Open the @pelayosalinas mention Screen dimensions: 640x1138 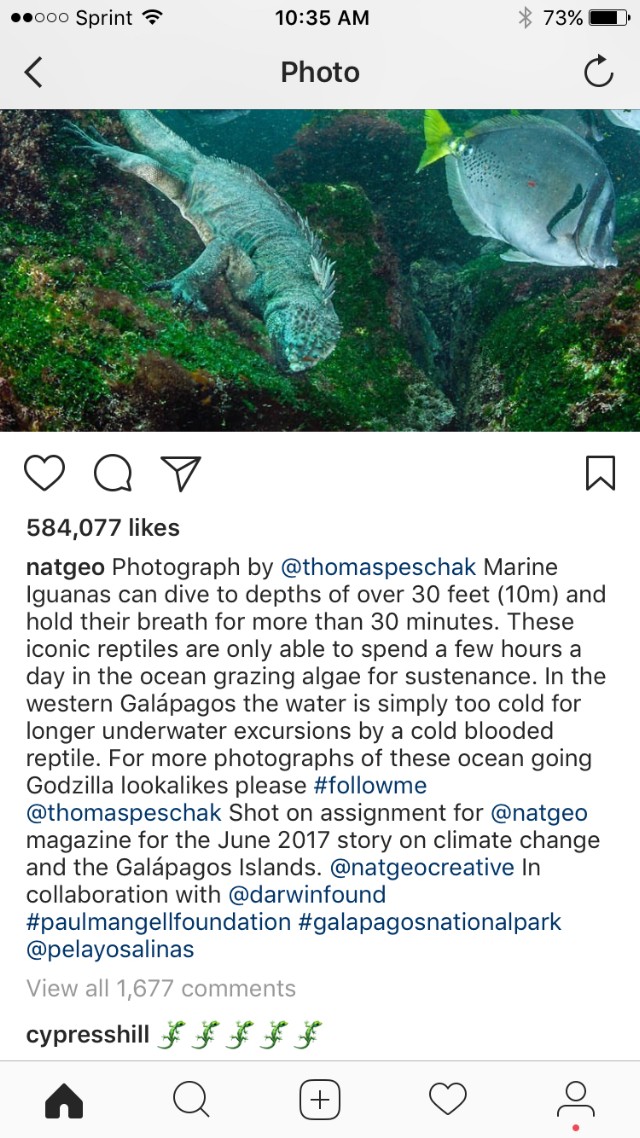(110, 949)
